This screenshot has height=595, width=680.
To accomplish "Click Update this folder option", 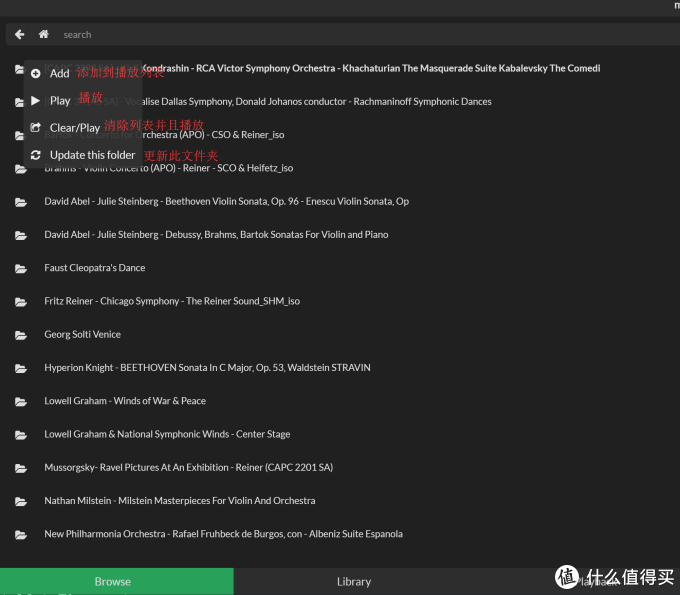I will (x=92, y=155).
